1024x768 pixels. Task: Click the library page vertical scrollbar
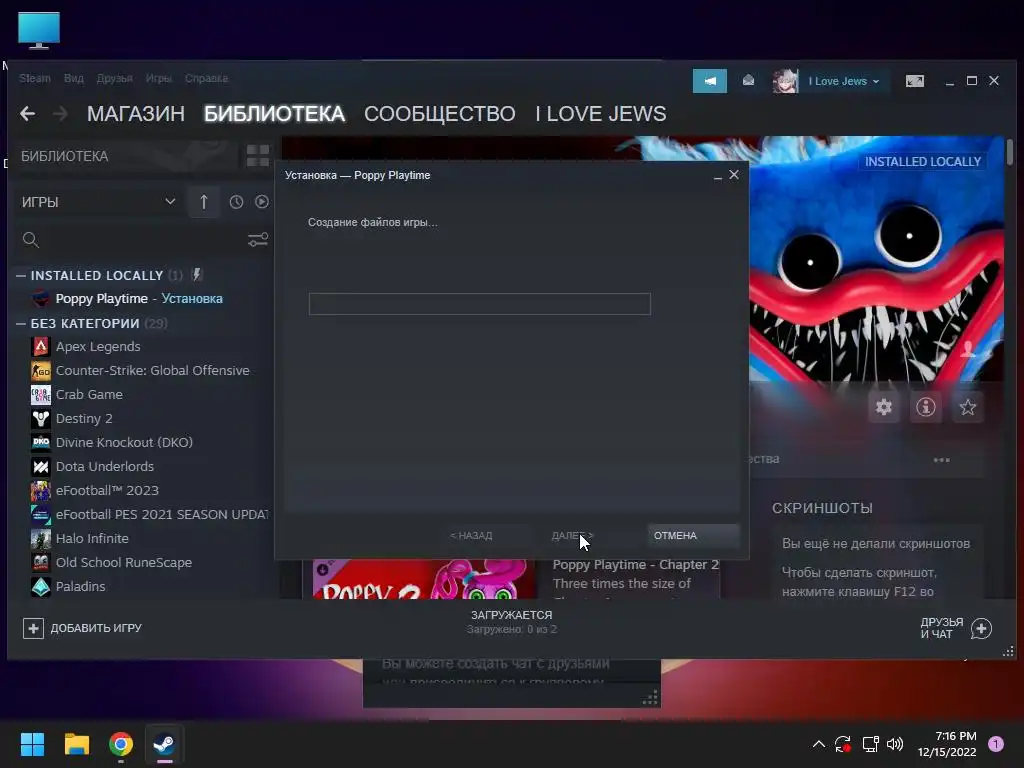pyautogui.click(x=1010, y=153)
